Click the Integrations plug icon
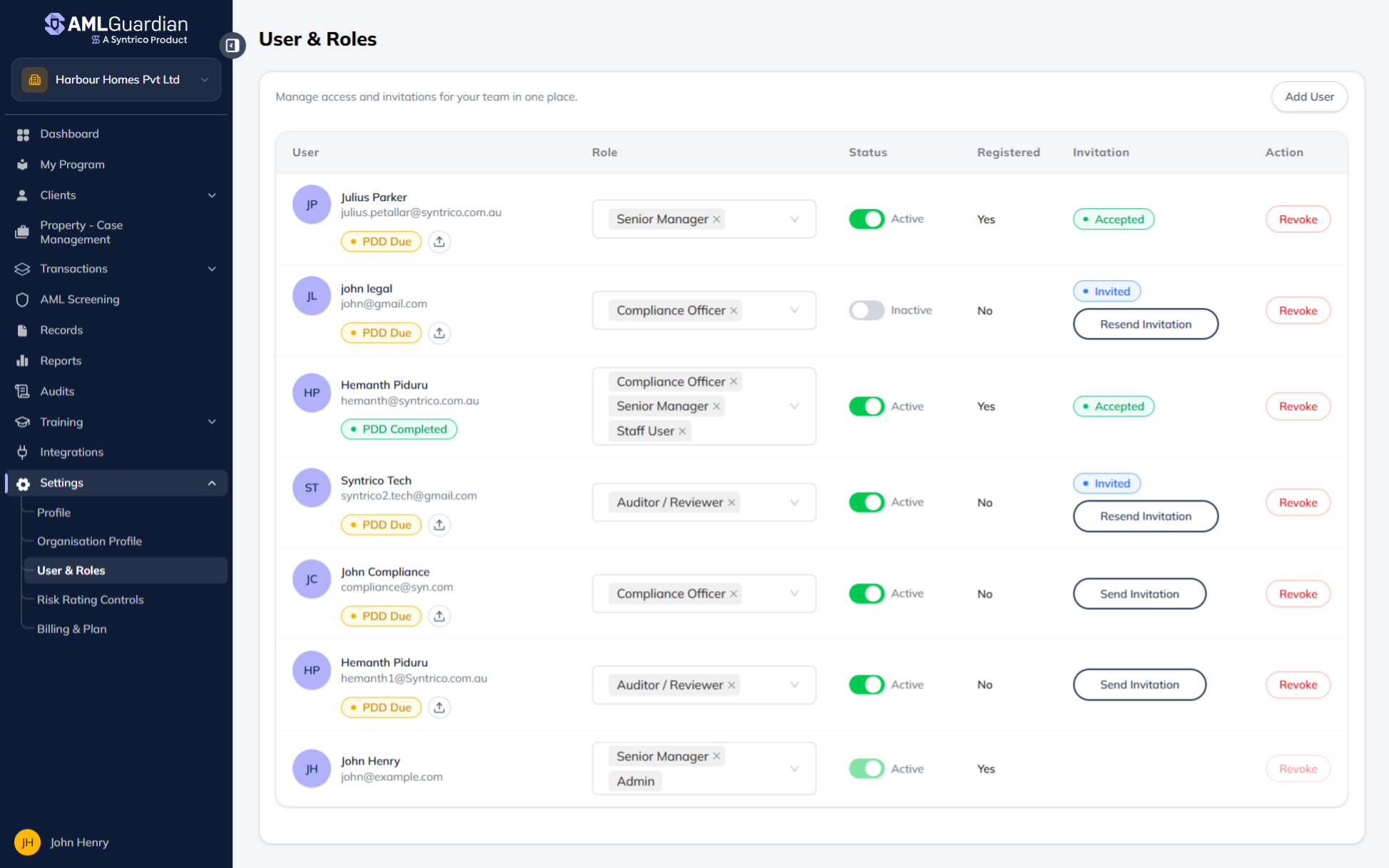Image resolution: width=1389 pixels, height=868 pixels. [23, 452]
